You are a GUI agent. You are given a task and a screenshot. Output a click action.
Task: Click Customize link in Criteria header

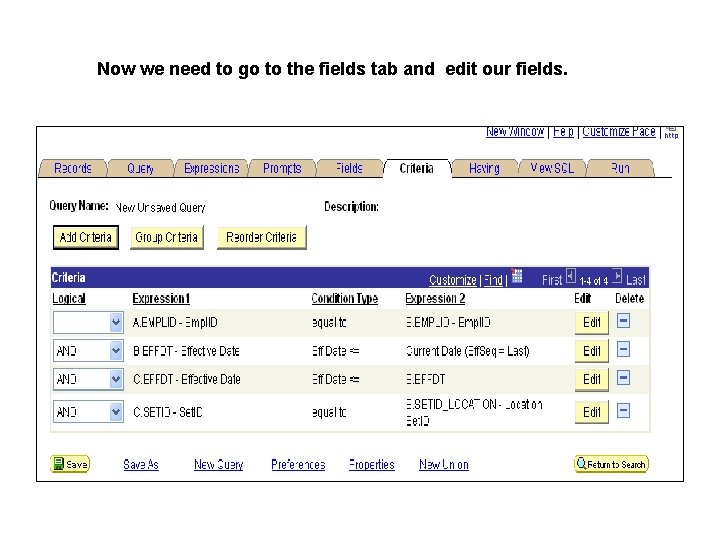pos(452,280)
